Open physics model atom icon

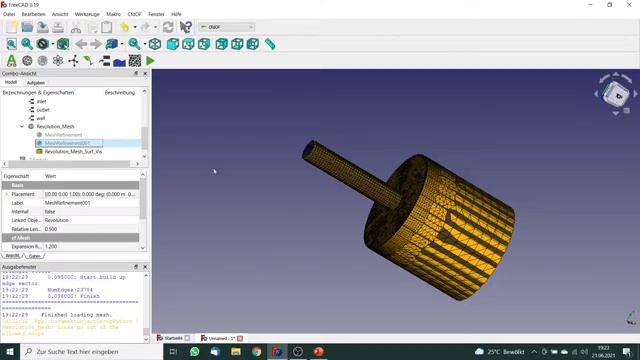58,61
